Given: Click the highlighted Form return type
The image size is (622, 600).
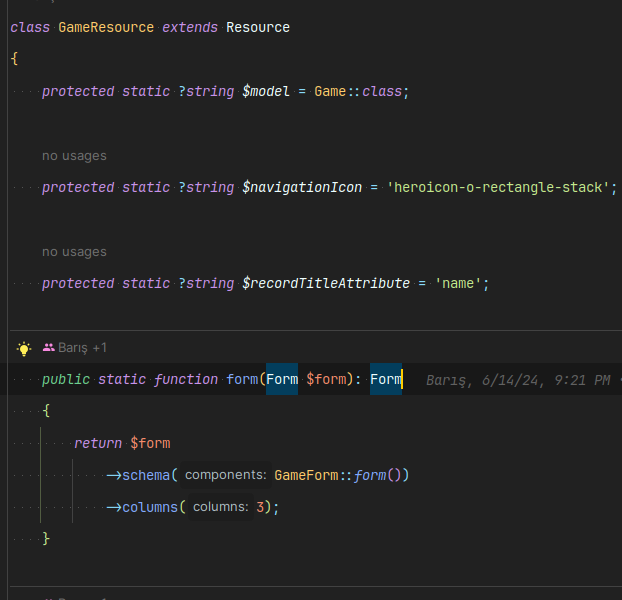Looking at the screenshot, I should point(385,379).
